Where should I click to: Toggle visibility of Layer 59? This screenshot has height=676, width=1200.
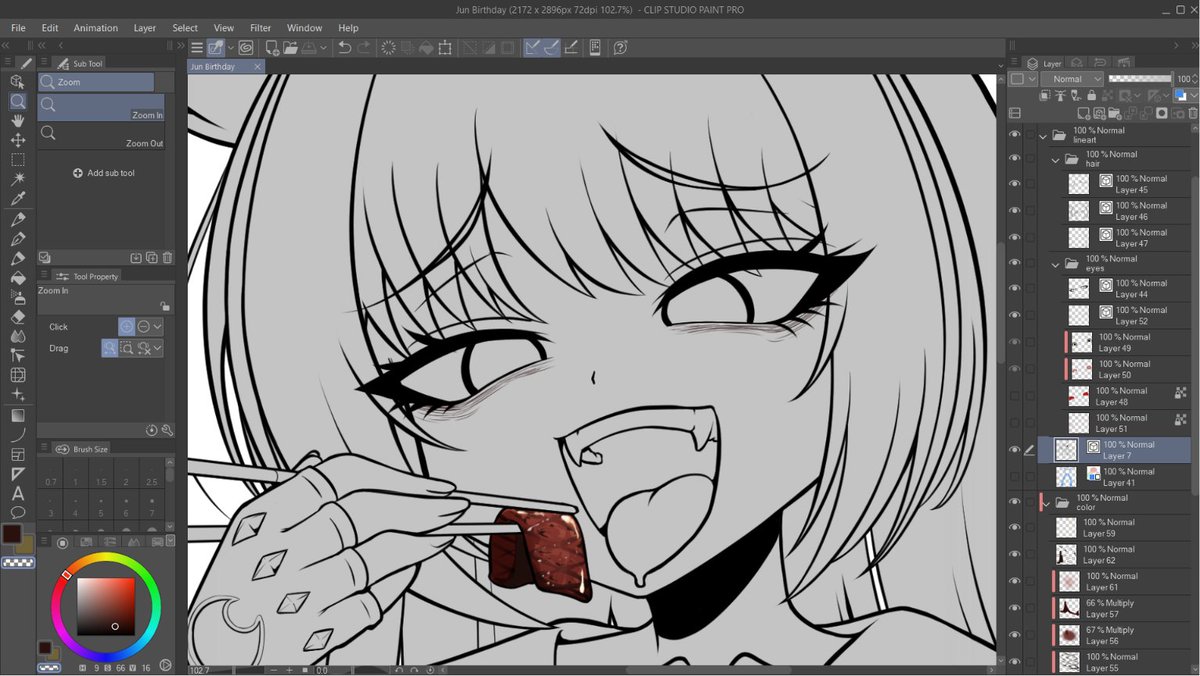(x=1015, y=528)
